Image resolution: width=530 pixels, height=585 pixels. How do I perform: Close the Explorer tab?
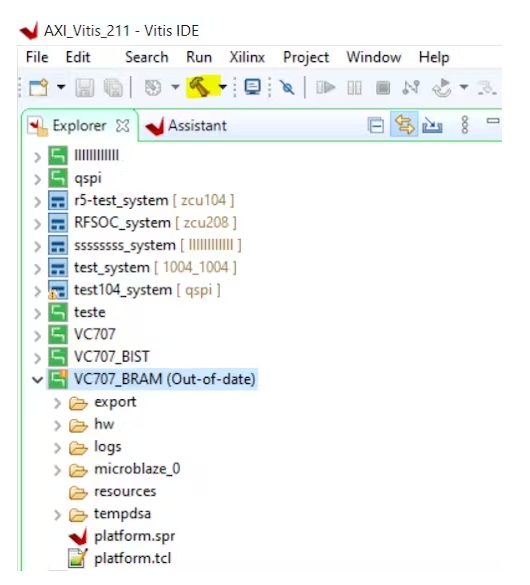coord(122,126)
